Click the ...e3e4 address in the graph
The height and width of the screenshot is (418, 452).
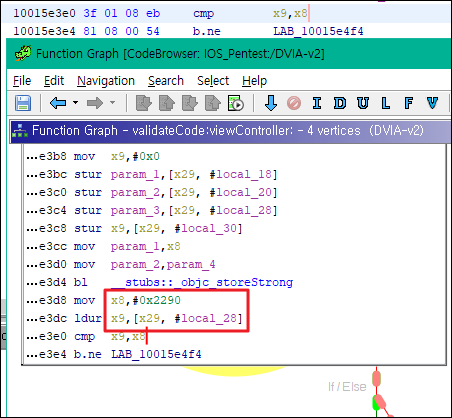pos(46,354)
